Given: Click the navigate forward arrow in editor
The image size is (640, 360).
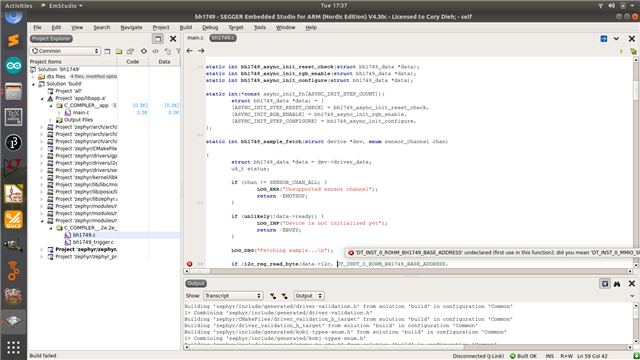Looking at the screenshot, I should (x=201, y=51).
